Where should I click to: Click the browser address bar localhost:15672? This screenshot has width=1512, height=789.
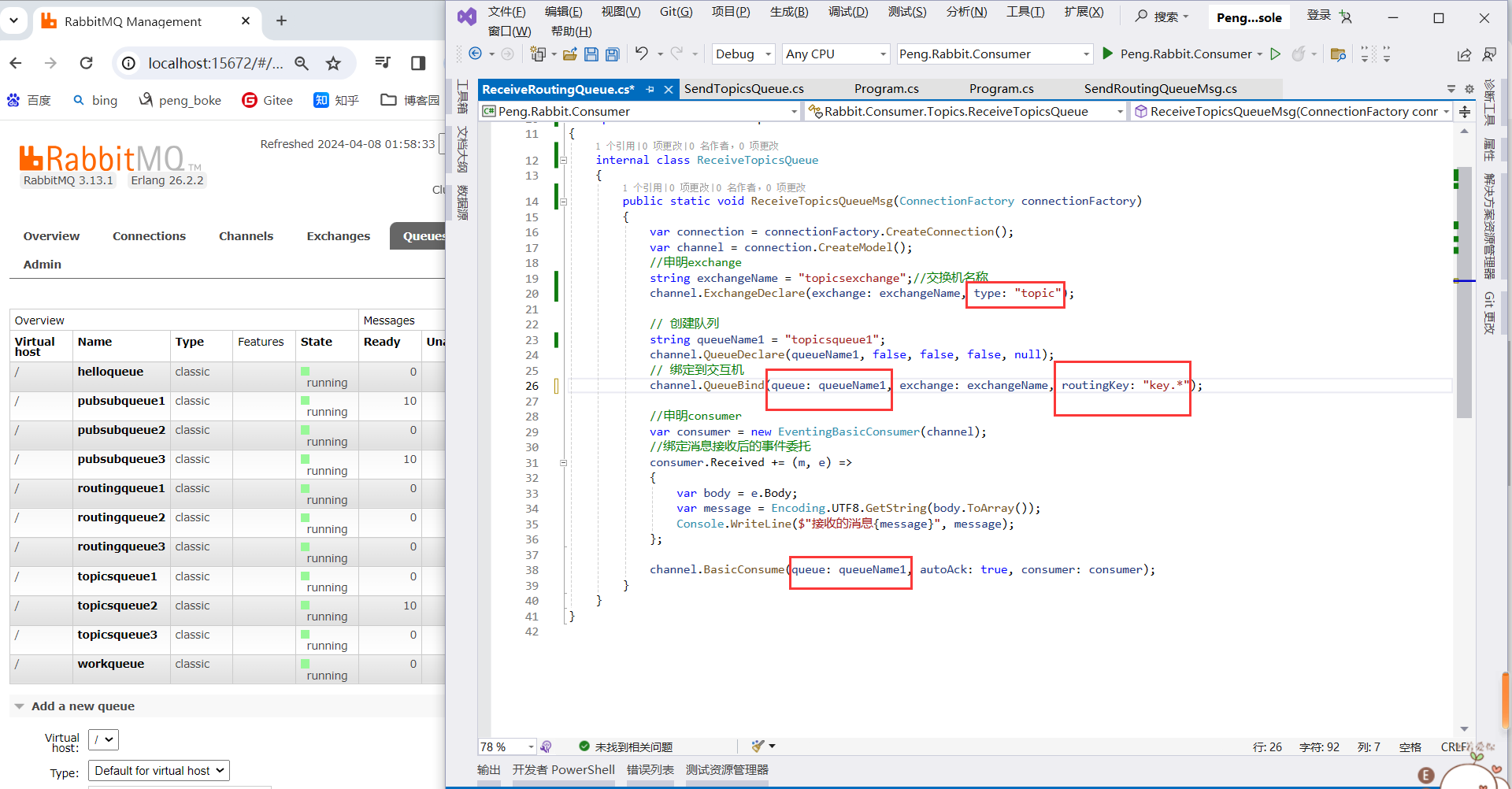tap(215, 63)
